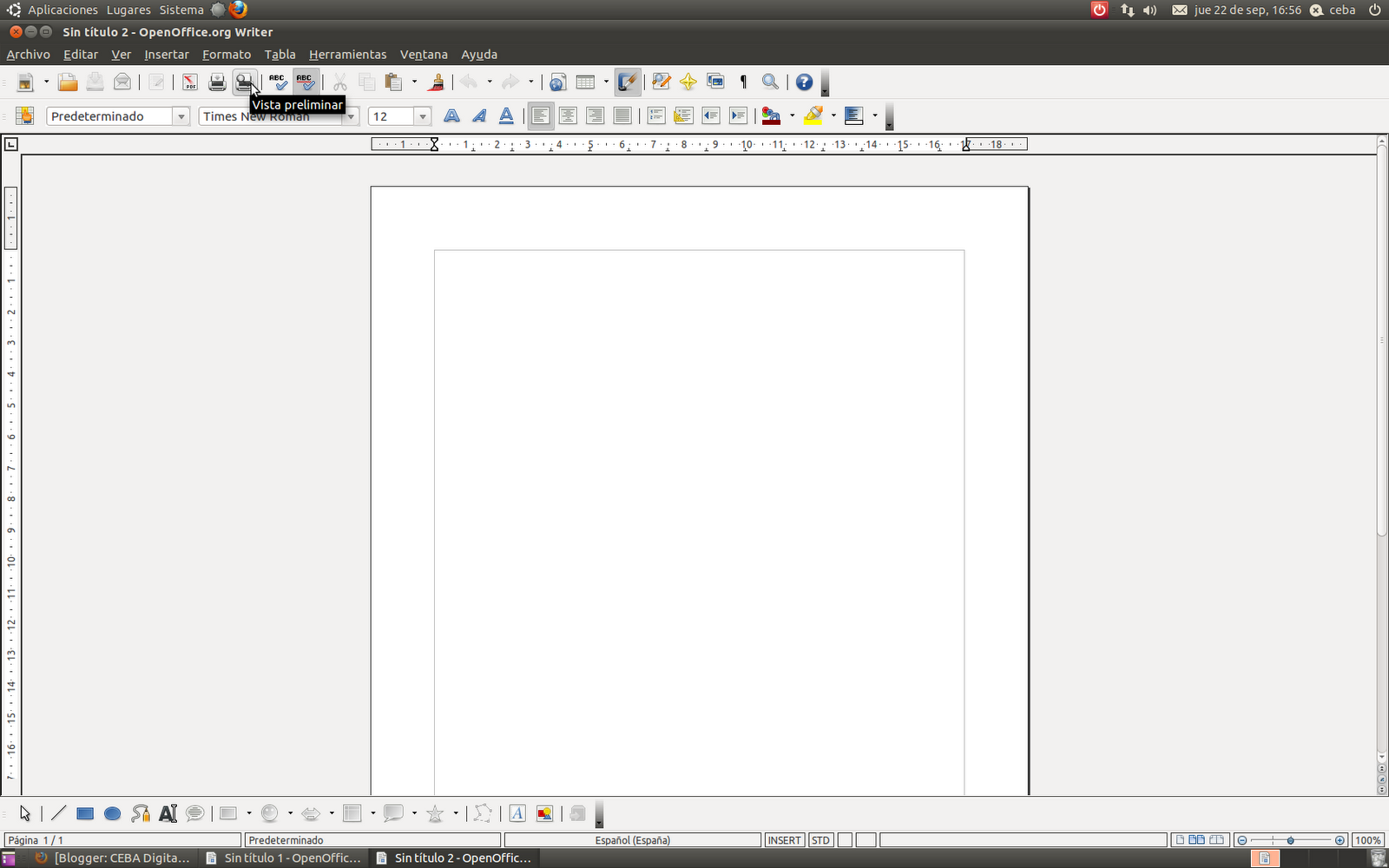Increase the paragraph indent
Viewport: 1389px width, 868px height.
[x=739, y=116]
